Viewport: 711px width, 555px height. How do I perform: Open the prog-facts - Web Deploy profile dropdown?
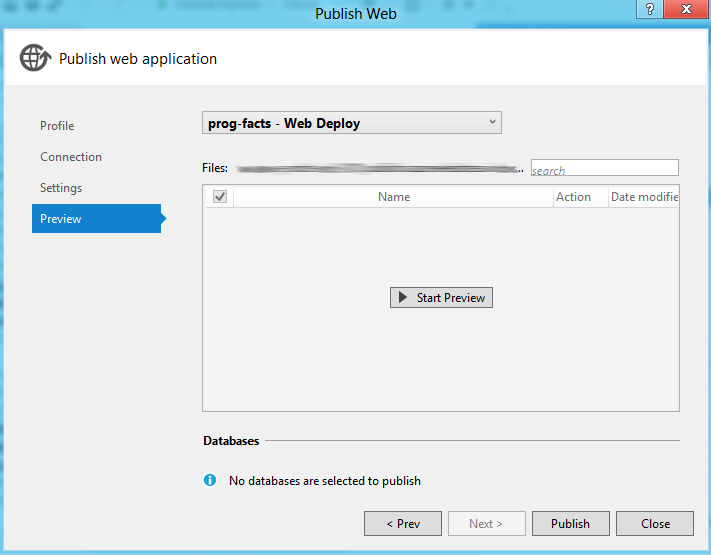click(352, 123)
